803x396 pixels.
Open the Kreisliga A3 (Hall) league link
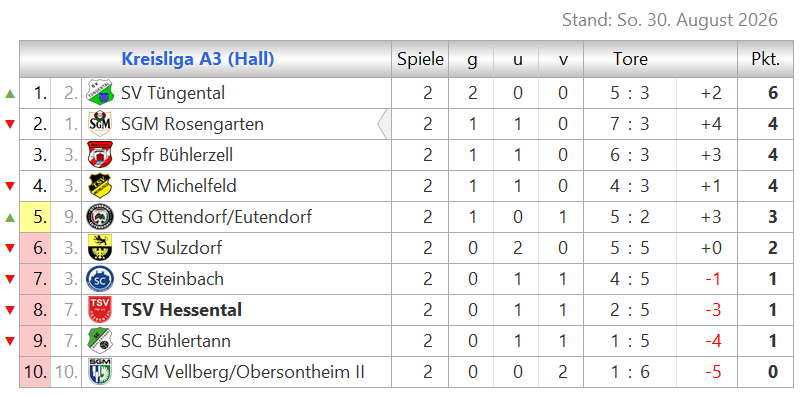[198, 59]
